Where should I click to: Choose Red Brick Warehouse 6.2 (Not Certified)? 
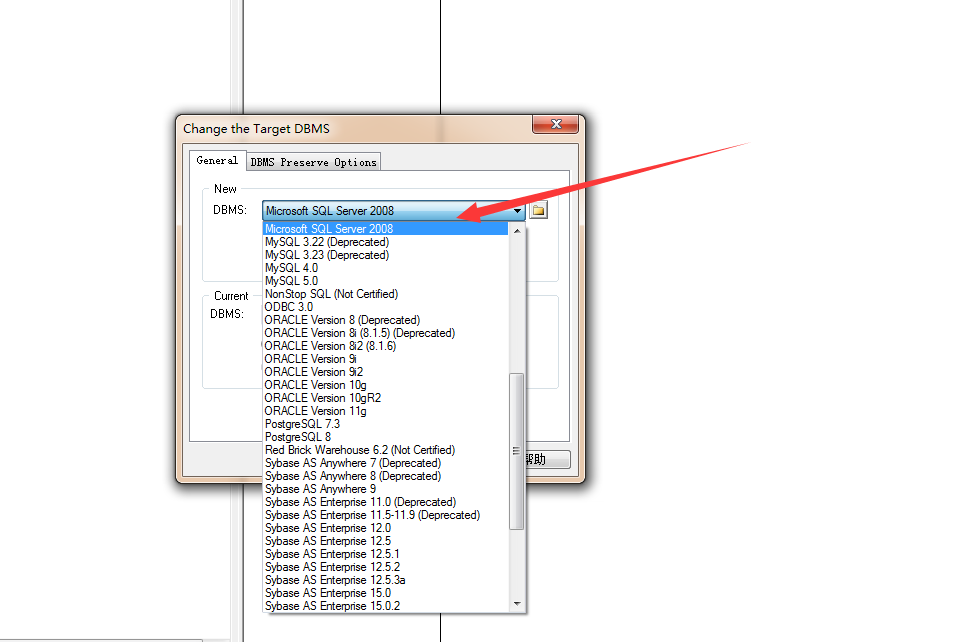(386, 450)
